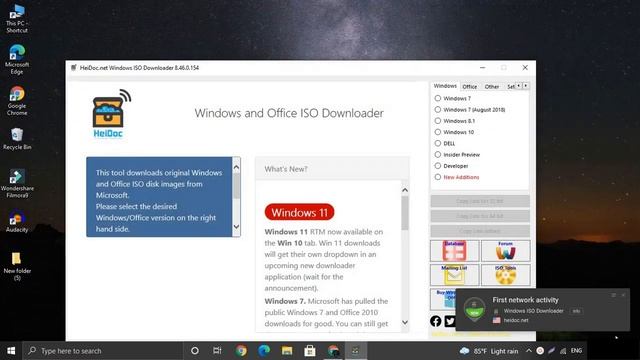Image resolution: width=640 pixels, height=360 pixels.
Task: Select the Windows 8.1 radio button
Action: [x=438, y=121]
